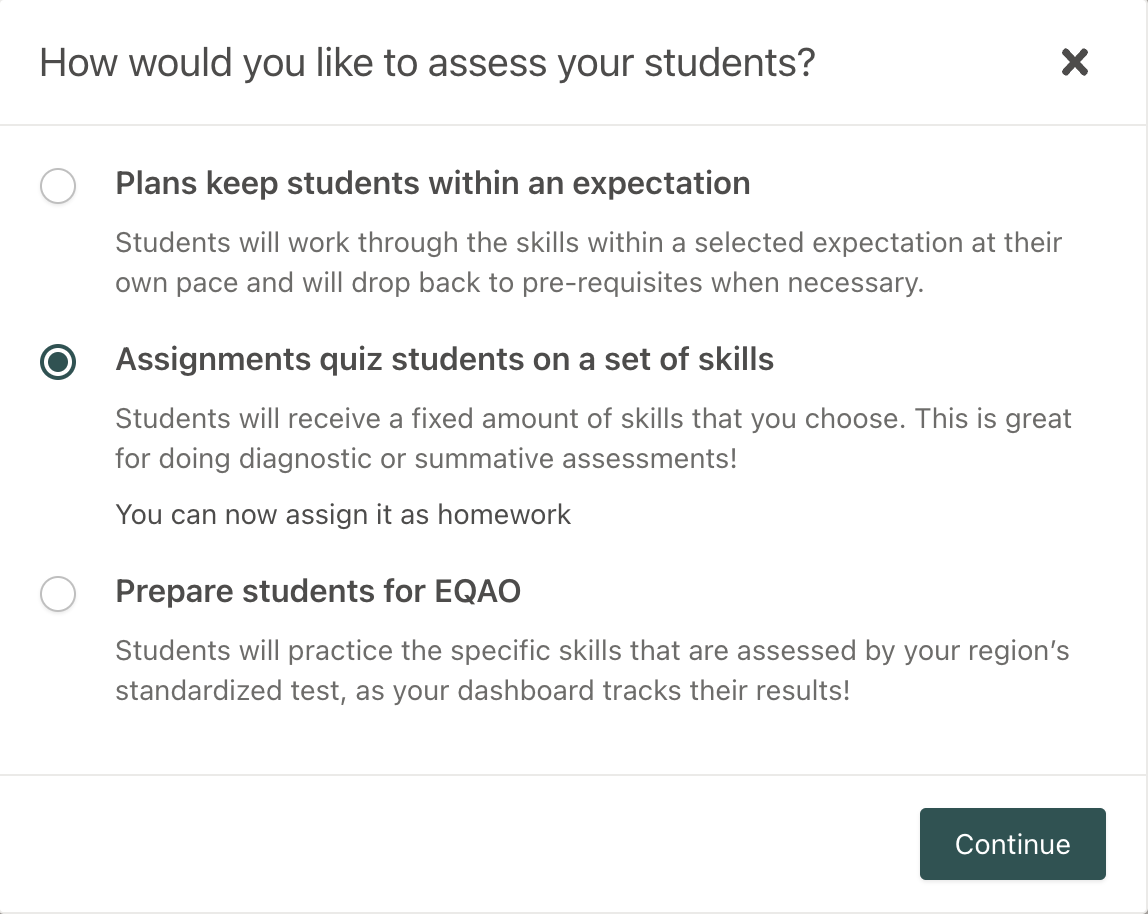This screenshot has height=914, width=1148.
Task: Click the Plans option description text
Action: (x=588, y=262)
